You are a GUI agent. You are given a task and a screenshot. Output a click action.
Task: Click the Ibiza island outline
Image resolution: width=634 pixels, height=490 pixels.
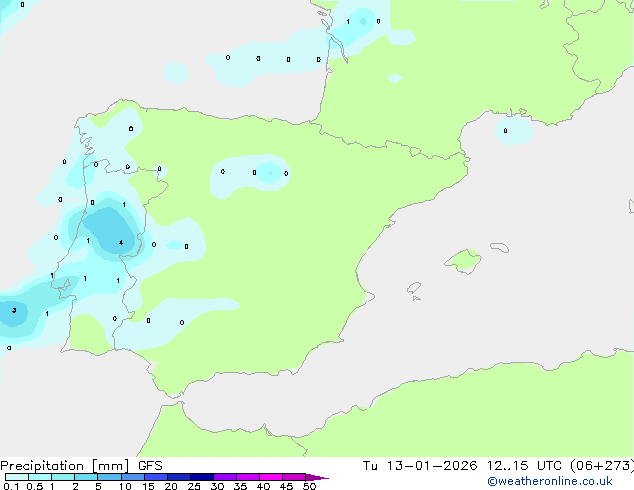coord(414,288)
